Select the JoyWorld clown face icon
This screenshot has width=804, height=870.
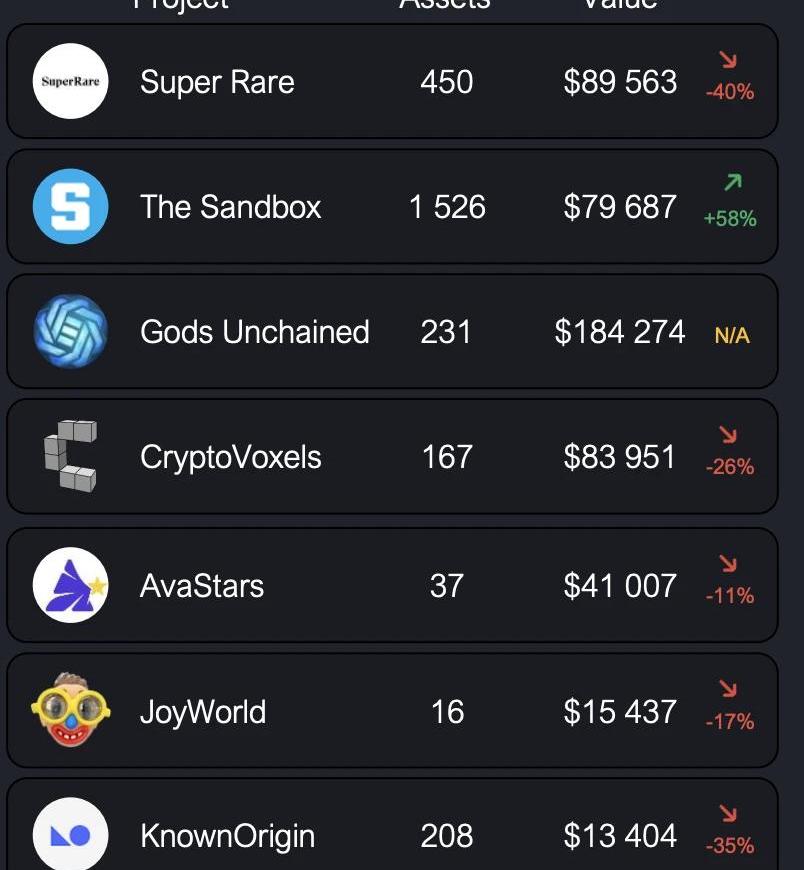70,711
